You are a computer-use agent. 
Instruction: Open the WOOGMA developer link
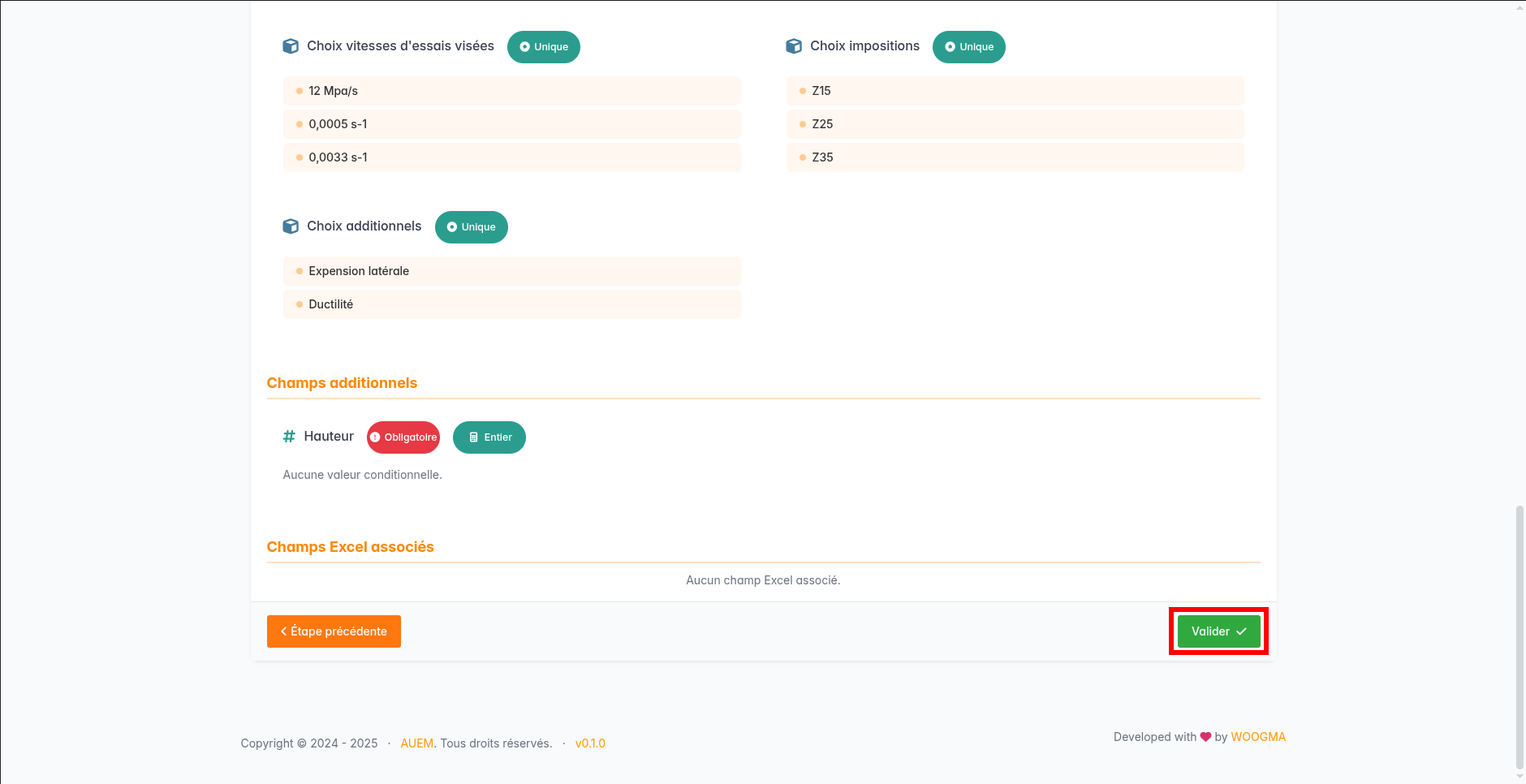pos(1258,737)
